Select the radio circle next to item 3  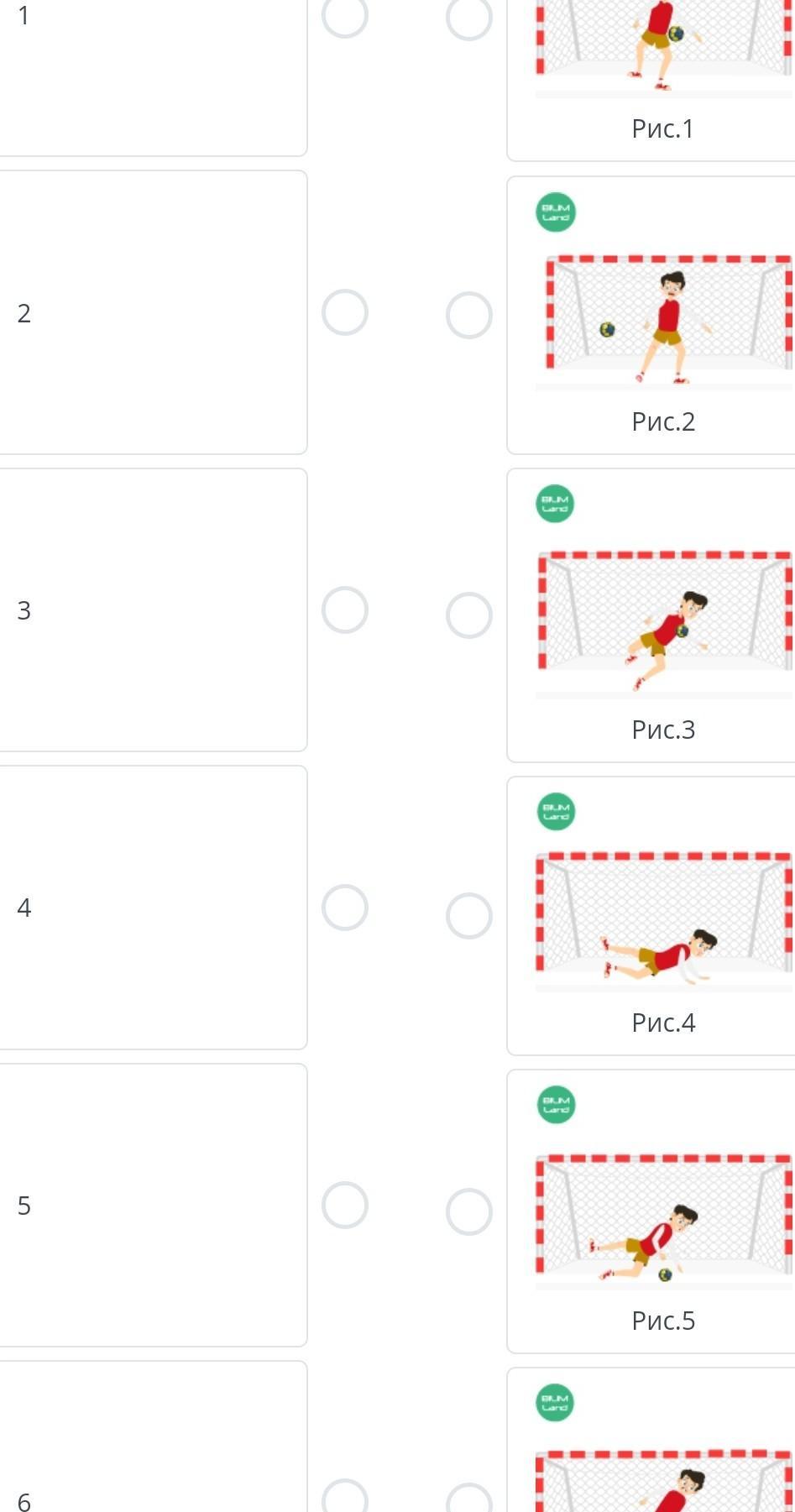click(345, 610)
